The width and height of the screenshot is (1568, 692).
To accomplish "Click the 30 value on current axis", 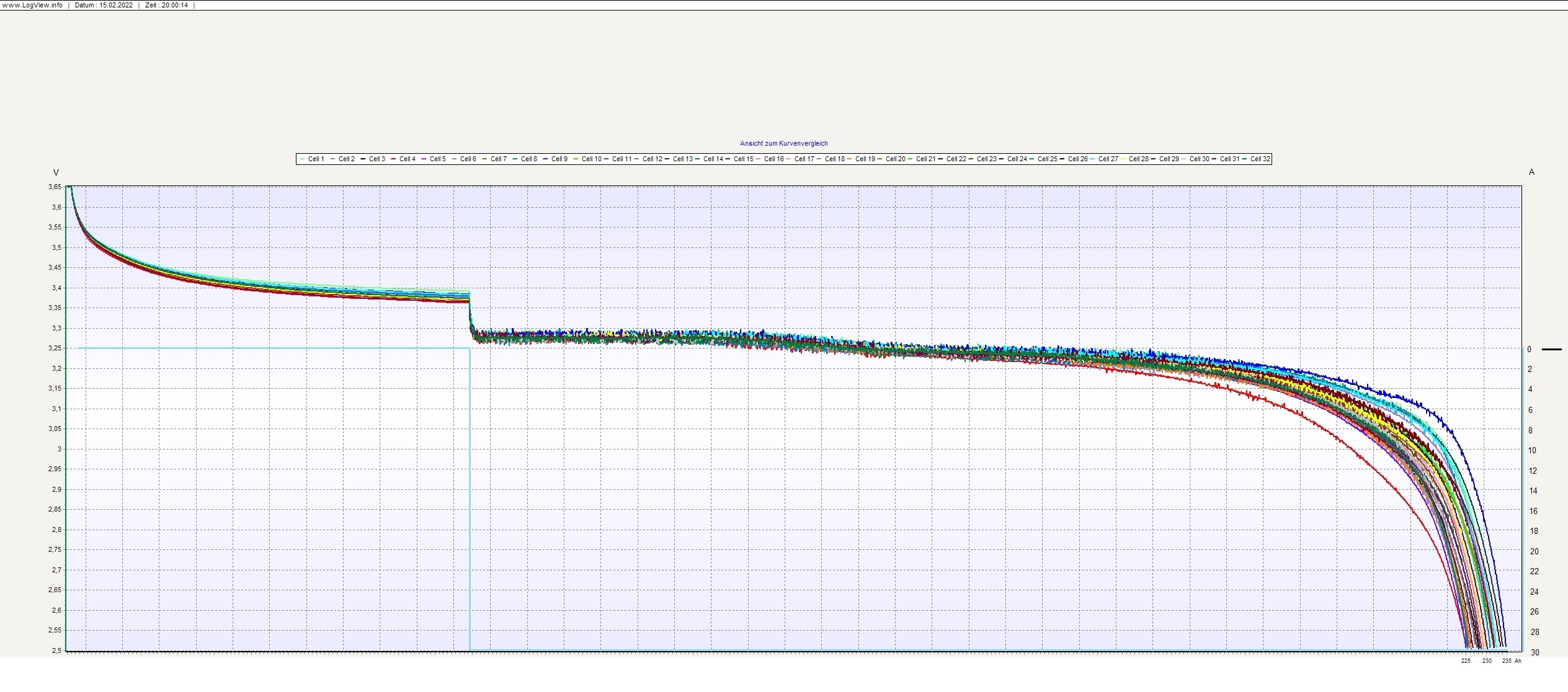I will (1535, 652).
